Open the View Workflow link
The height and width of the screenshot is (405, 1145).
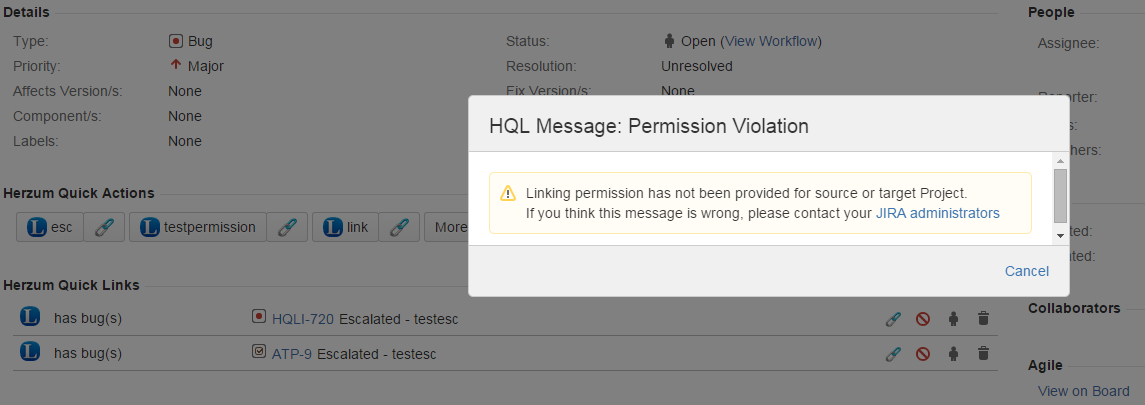pos(770,41)
